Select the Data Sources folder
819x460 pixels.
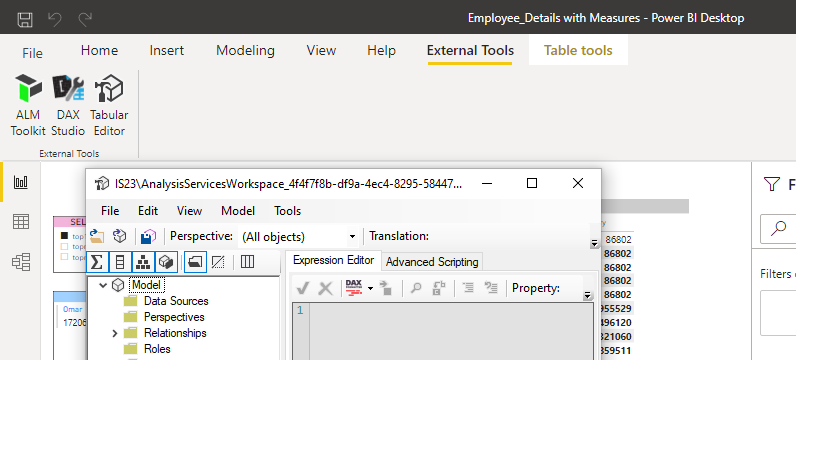[x=176, y=301]
